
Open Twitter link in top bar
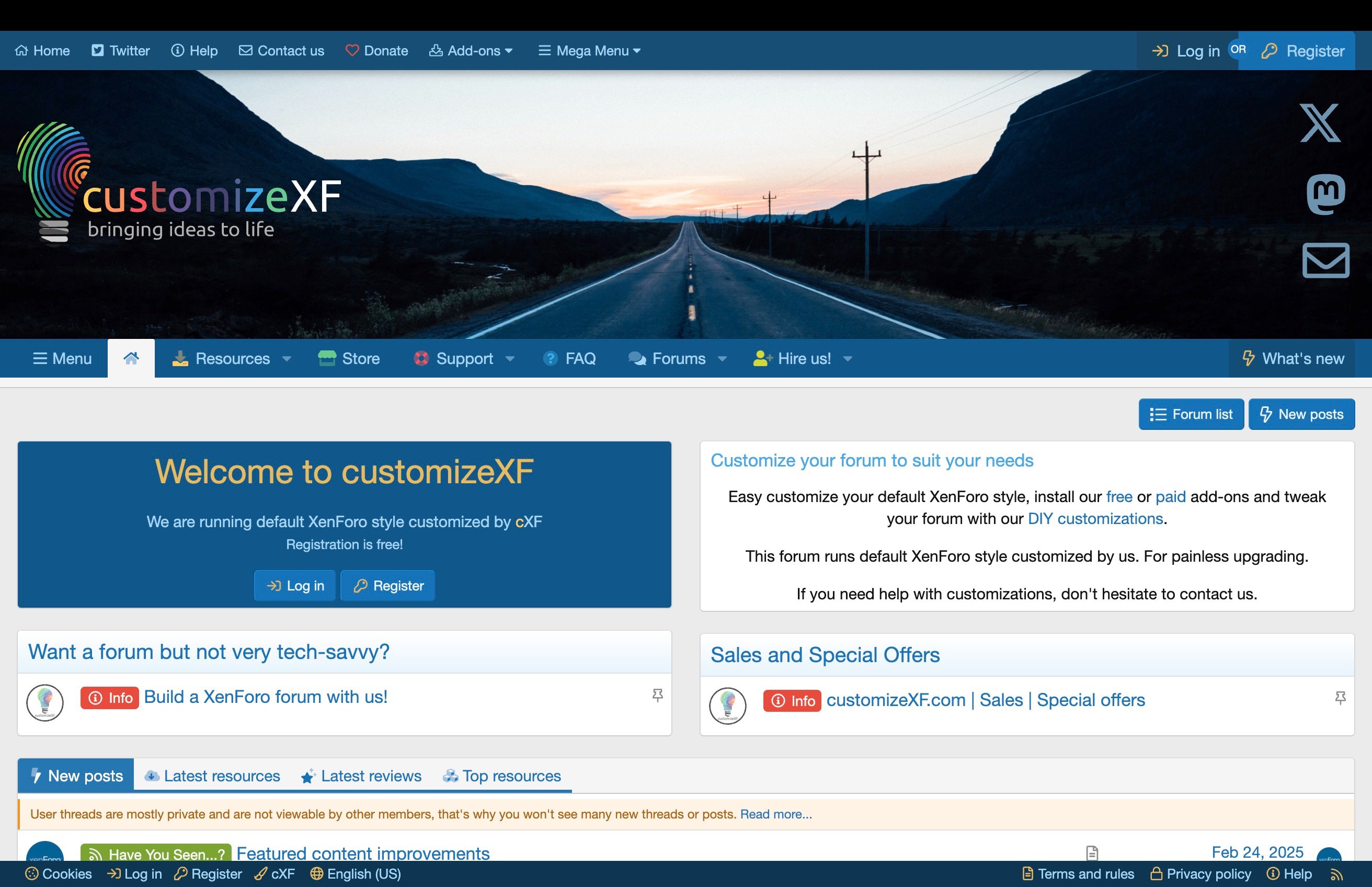tap(120, 51)
